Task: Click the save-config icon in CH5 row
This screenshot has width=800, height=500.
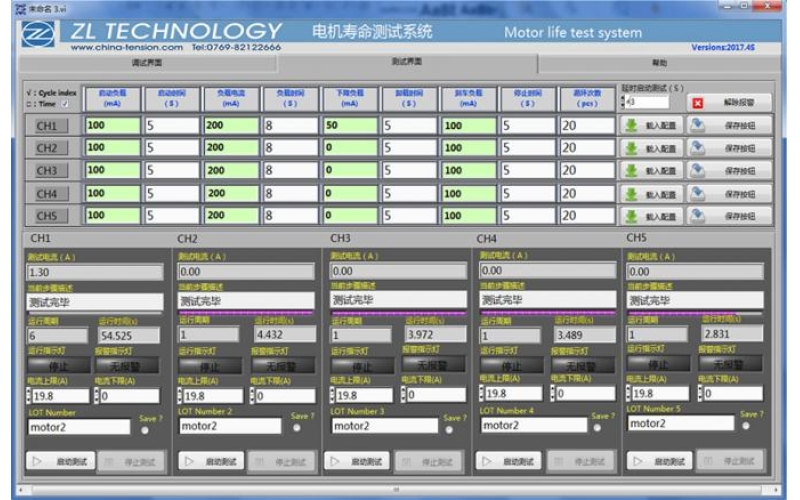Action: point(697,215)
